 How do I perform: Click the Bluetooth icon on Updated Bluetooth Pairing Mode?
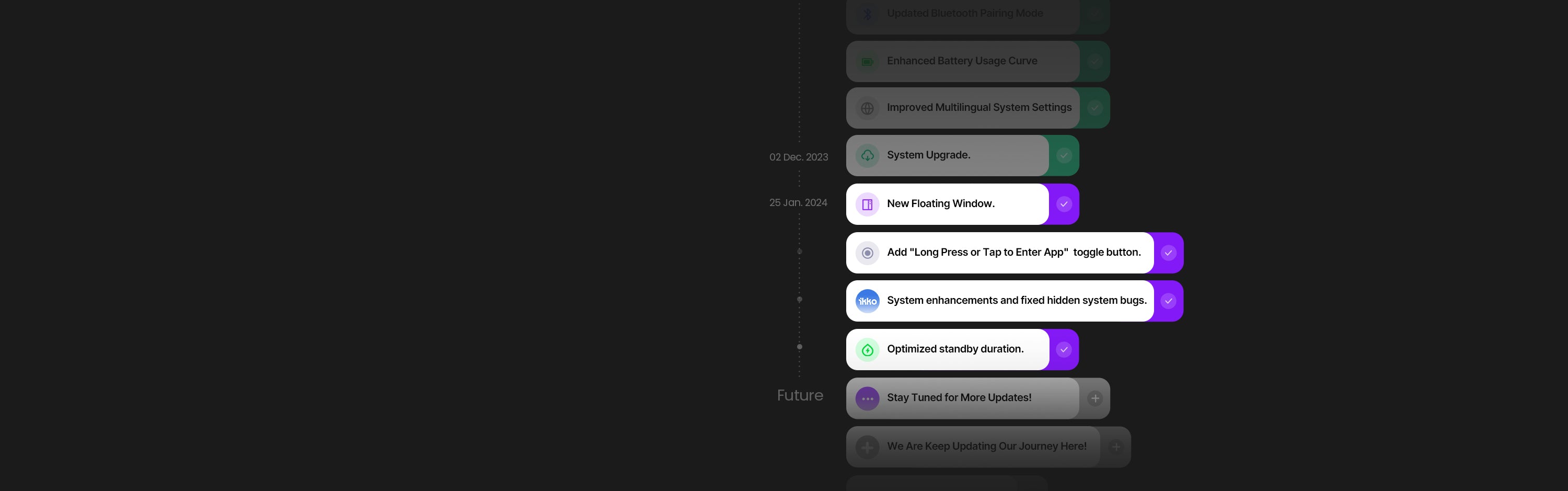868,14
